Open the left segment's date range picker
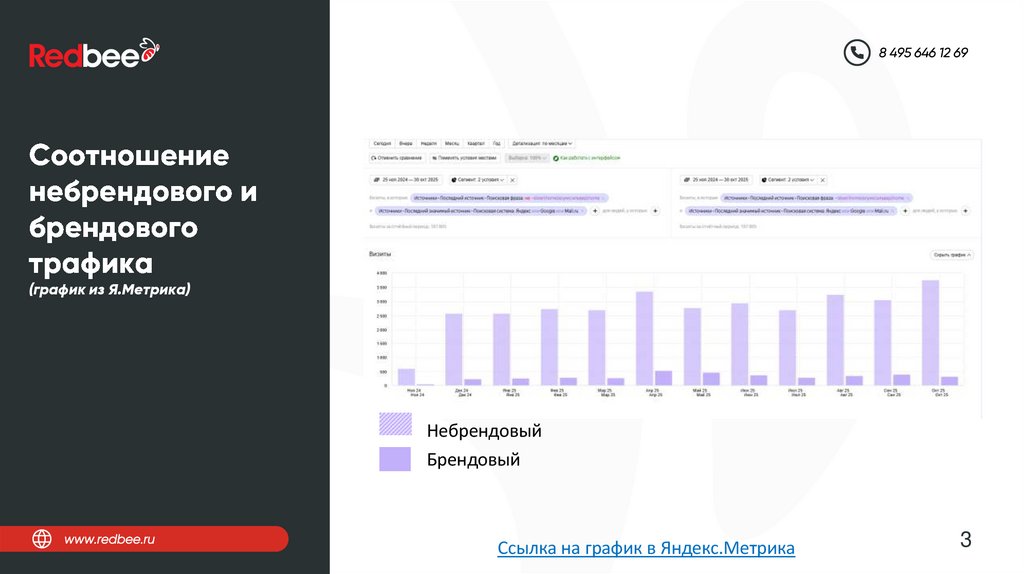 pos(406,180)
